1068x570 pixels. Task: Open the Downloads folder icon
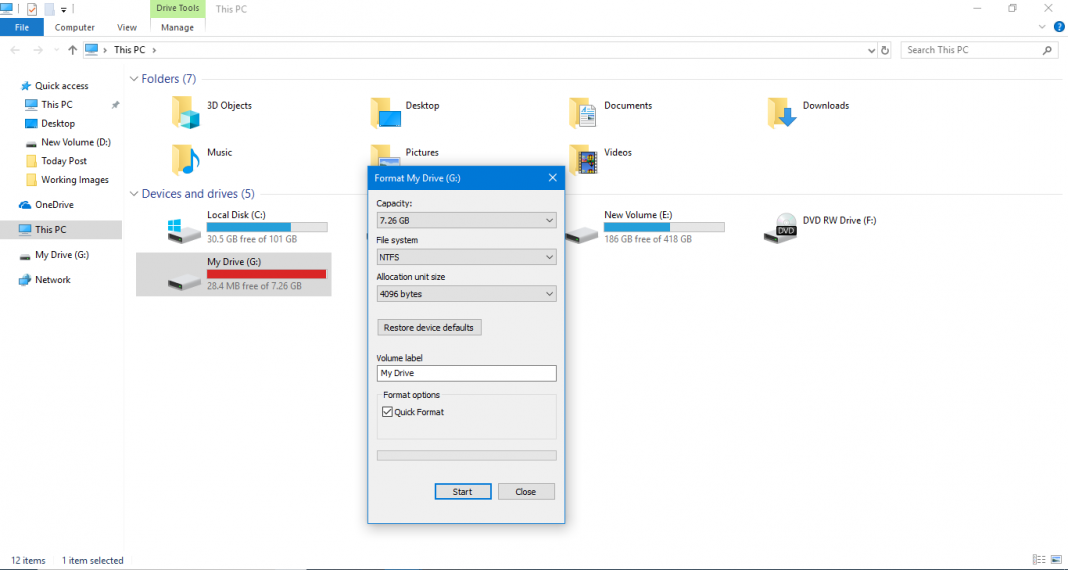(782, 112)
